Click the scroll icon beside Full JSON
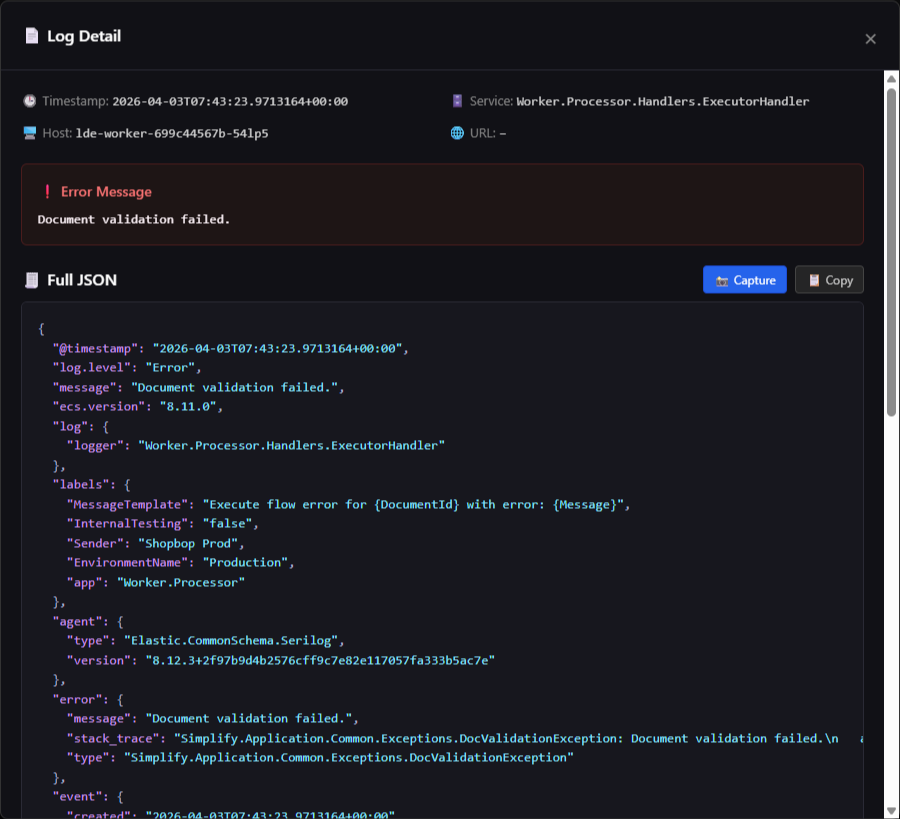Viewport: 900px width, 819px height. pyautogui.click(x=31, y=280)
